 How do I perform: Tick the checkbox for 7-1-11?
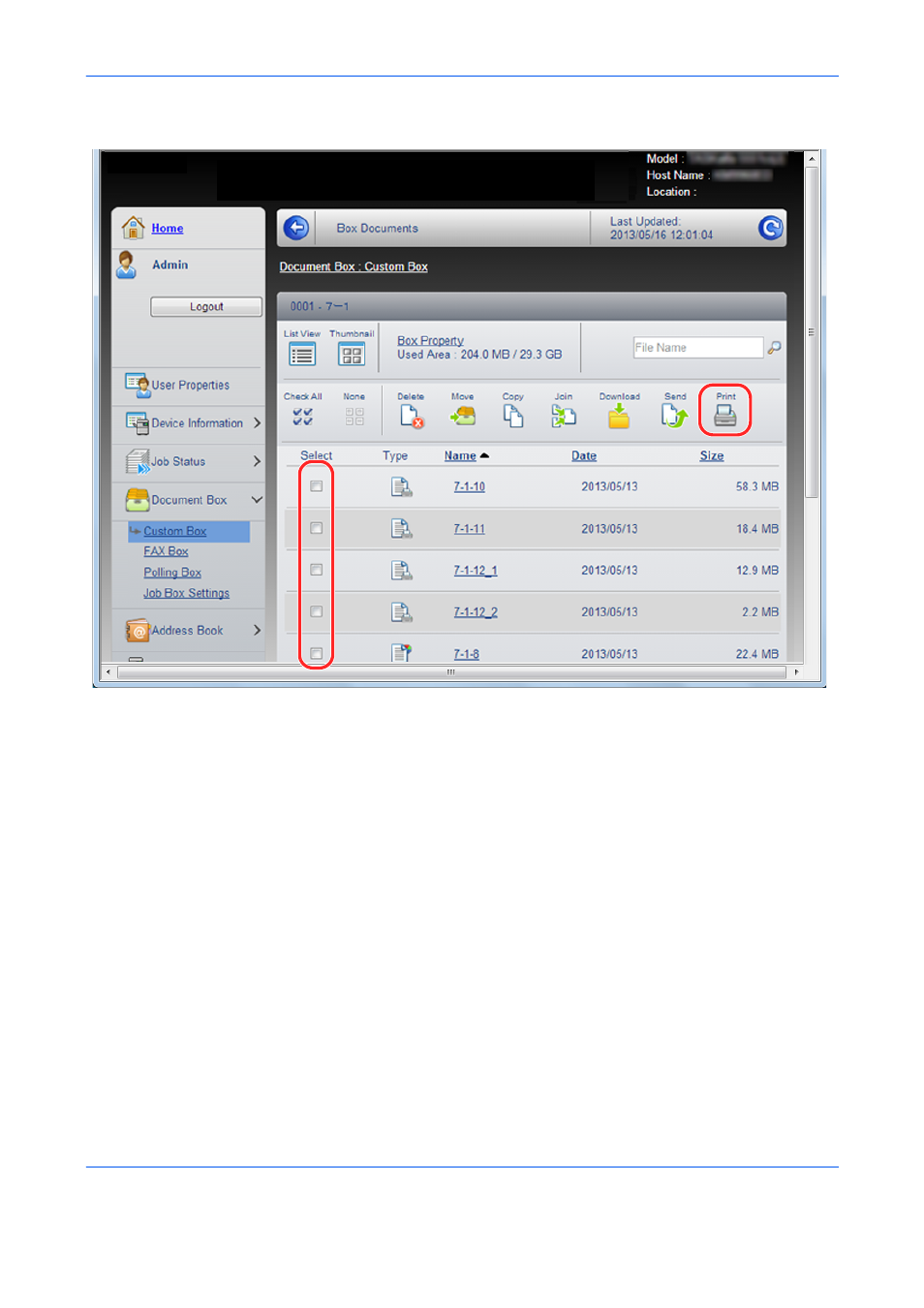[316, 528]
